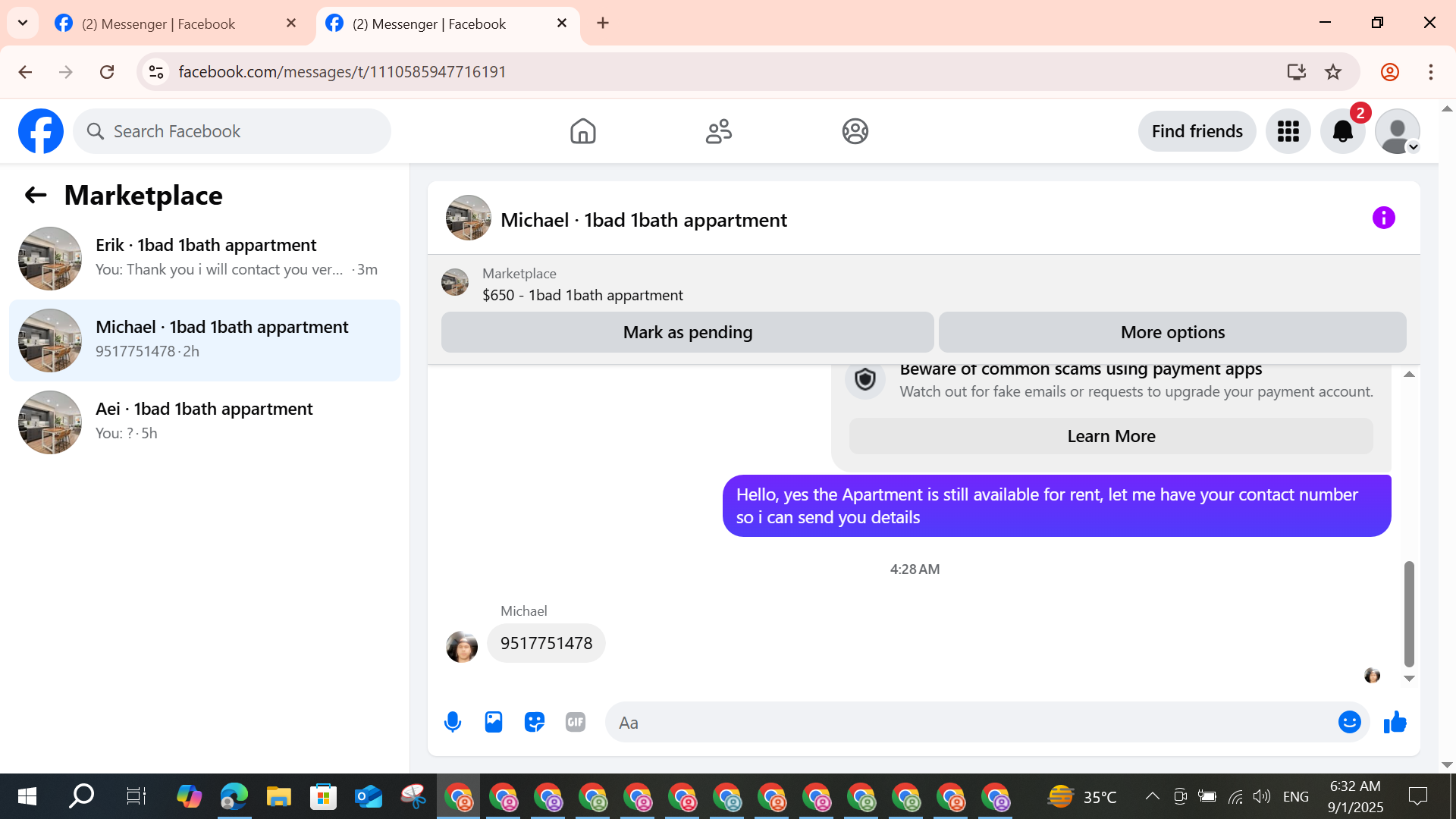
Task: Open the Groups icon in top navigation
Action: coord(855,131)
